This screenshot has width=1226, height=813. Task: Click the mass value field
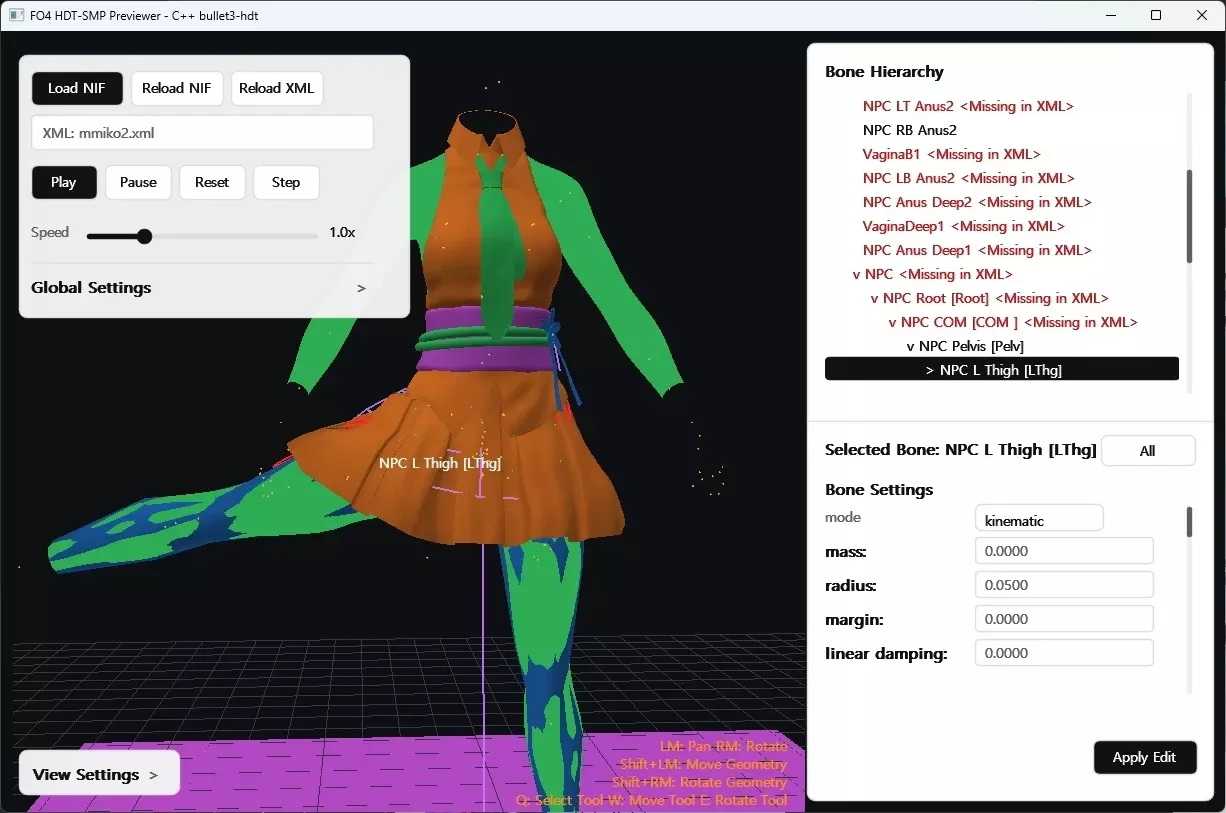pos(1064,551)
